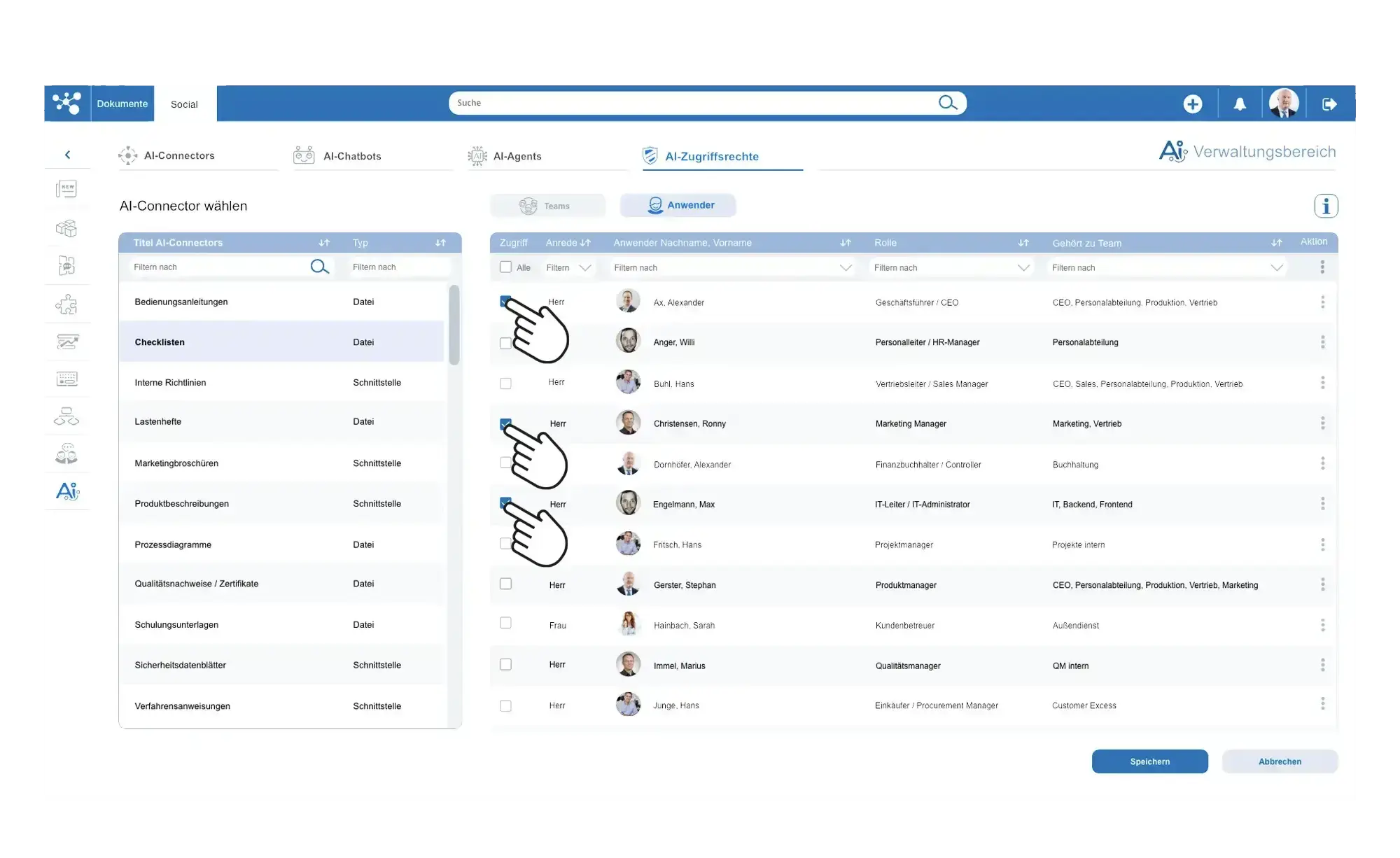Click the AI icon in left sidebar
Viewport: 1400px width, 858px height.
67,491
